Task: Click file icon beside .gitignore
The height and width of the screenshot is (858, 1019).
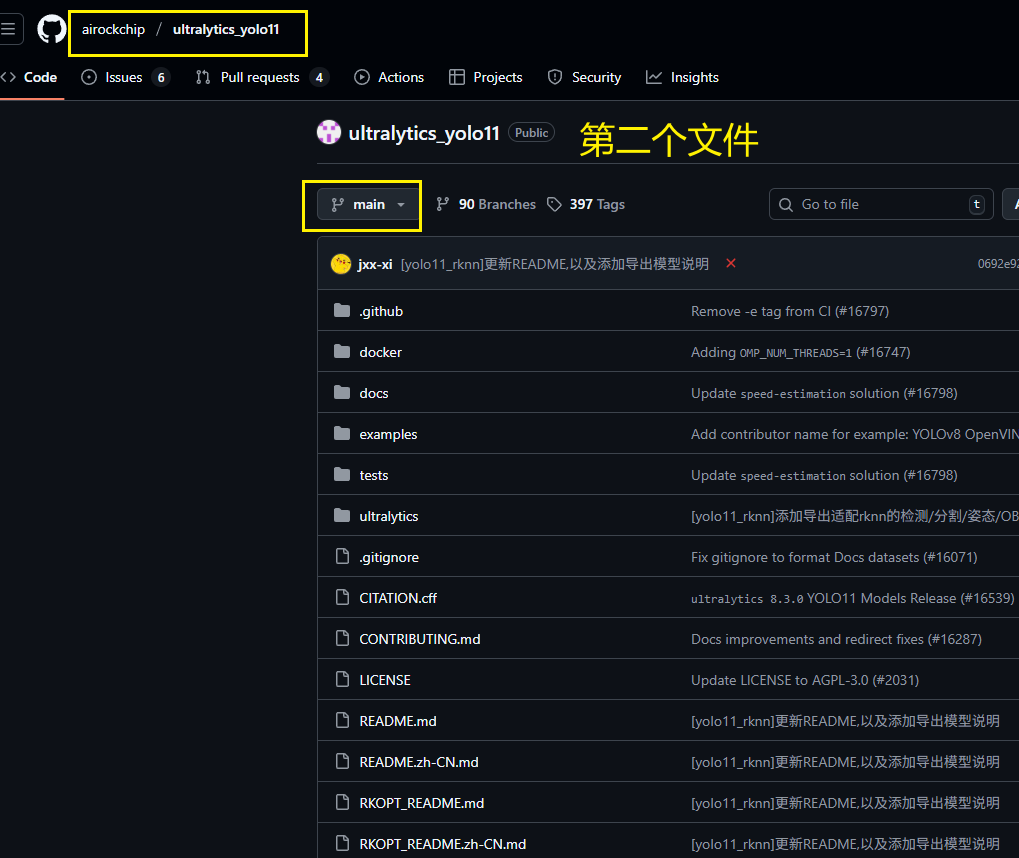Action: click(x=342, y=556)
